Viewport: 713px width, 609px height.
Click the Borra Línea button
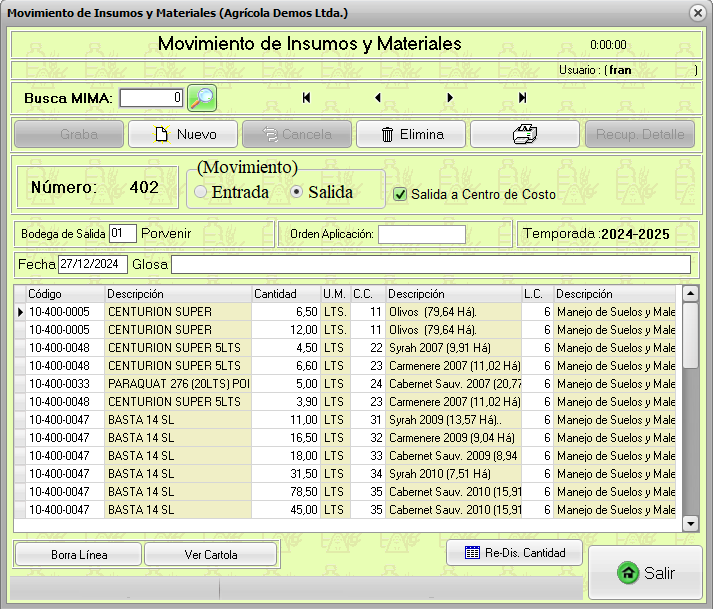(79, 554)
